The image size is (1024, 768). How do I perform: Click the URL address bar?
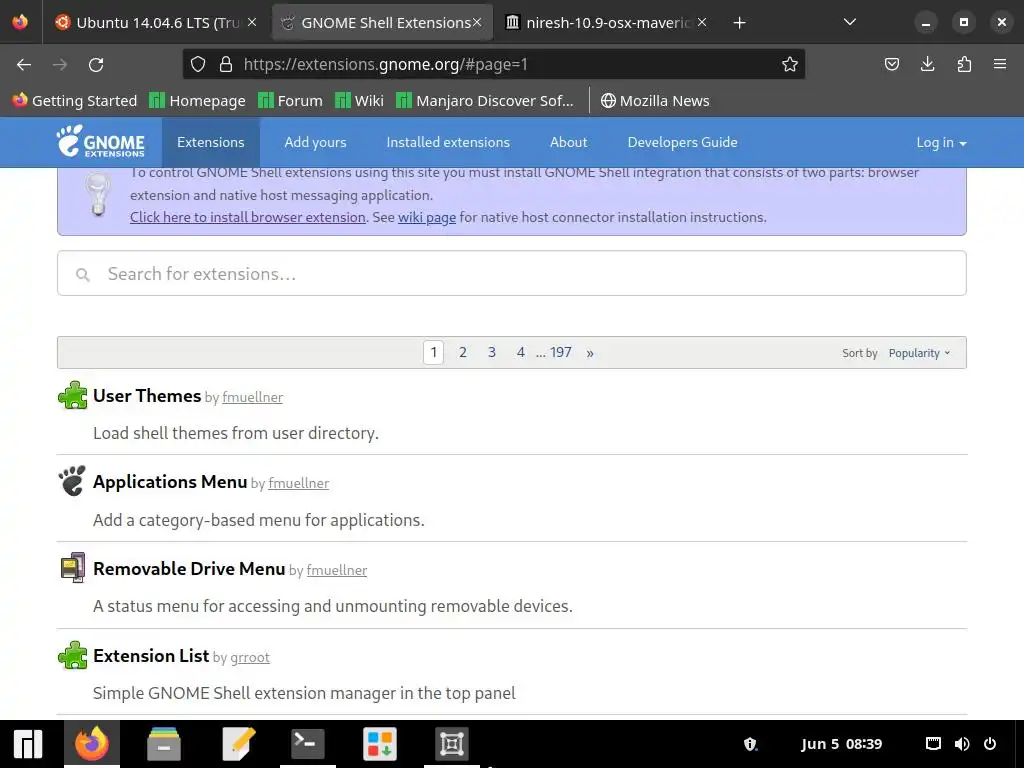pos(493,64)
